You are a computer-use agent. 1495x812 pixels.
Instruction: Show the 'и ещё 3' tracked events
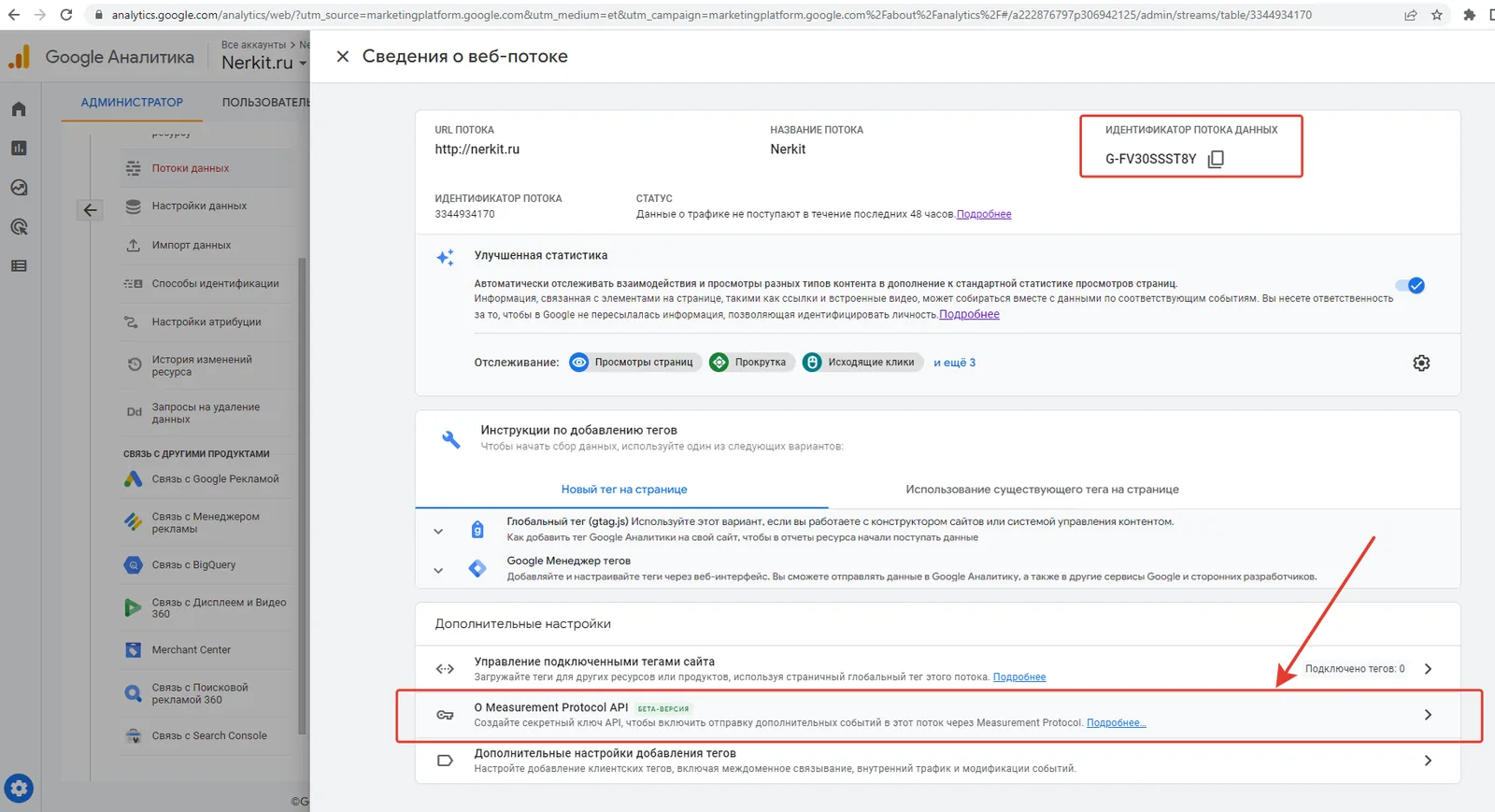954,363
